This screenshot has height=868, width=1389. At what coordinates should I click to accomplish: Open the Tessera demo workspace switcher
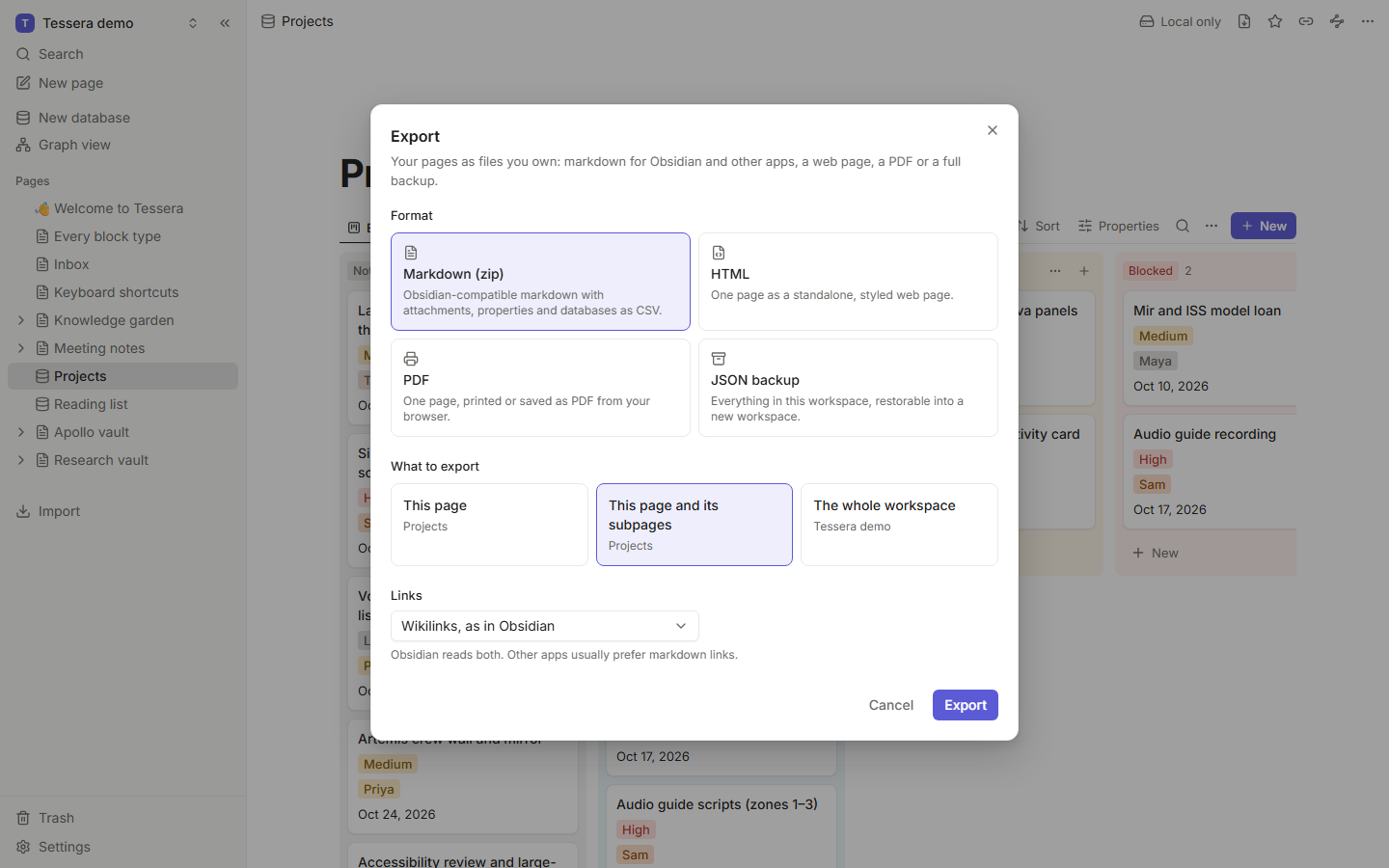[x=107, y=23]
